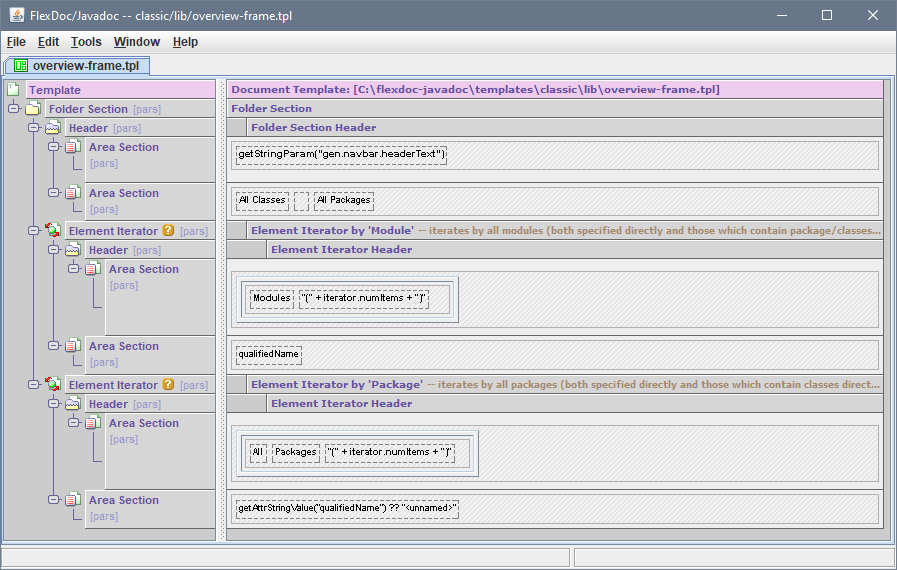Click the tab icon on overview-frame.tpl

[x=20, y=66]
